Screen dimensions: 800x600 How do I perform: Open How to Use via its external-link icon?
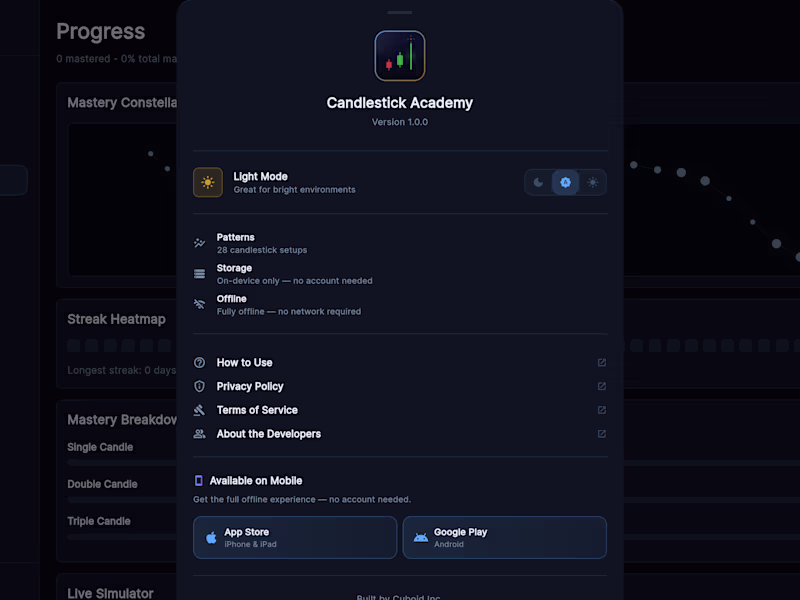(601, 362)
